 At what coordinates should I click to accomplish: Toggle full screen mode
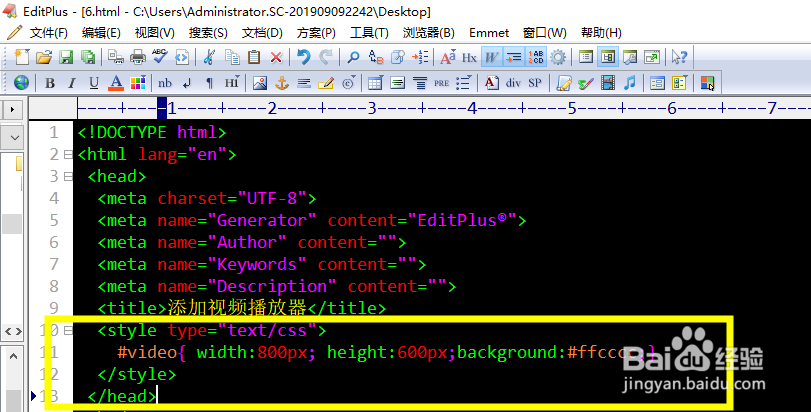(x=652, y=56)
